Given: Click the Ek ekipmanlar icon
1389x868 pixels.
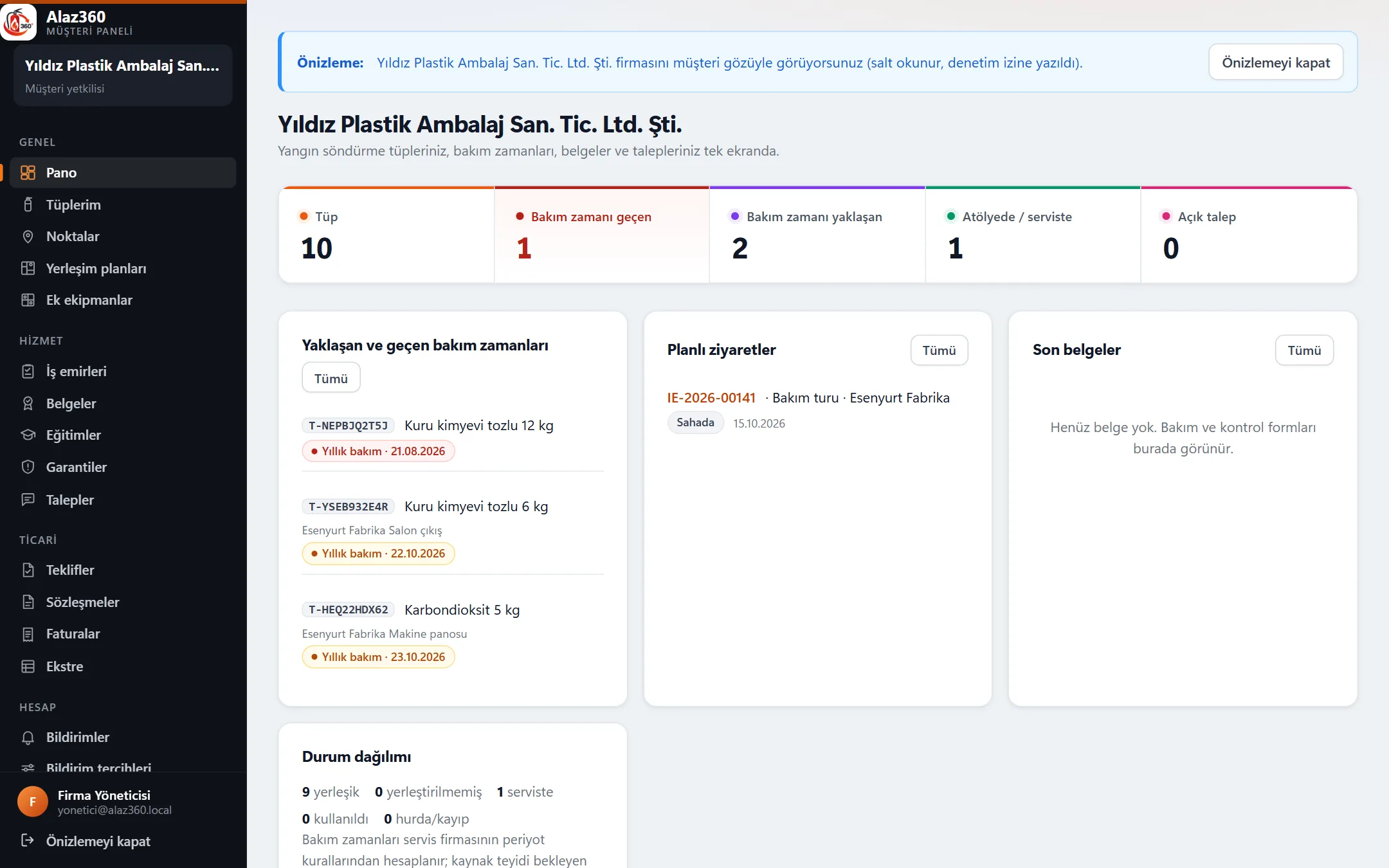Looking at the screenshot, I should click(x=28, y=300).
